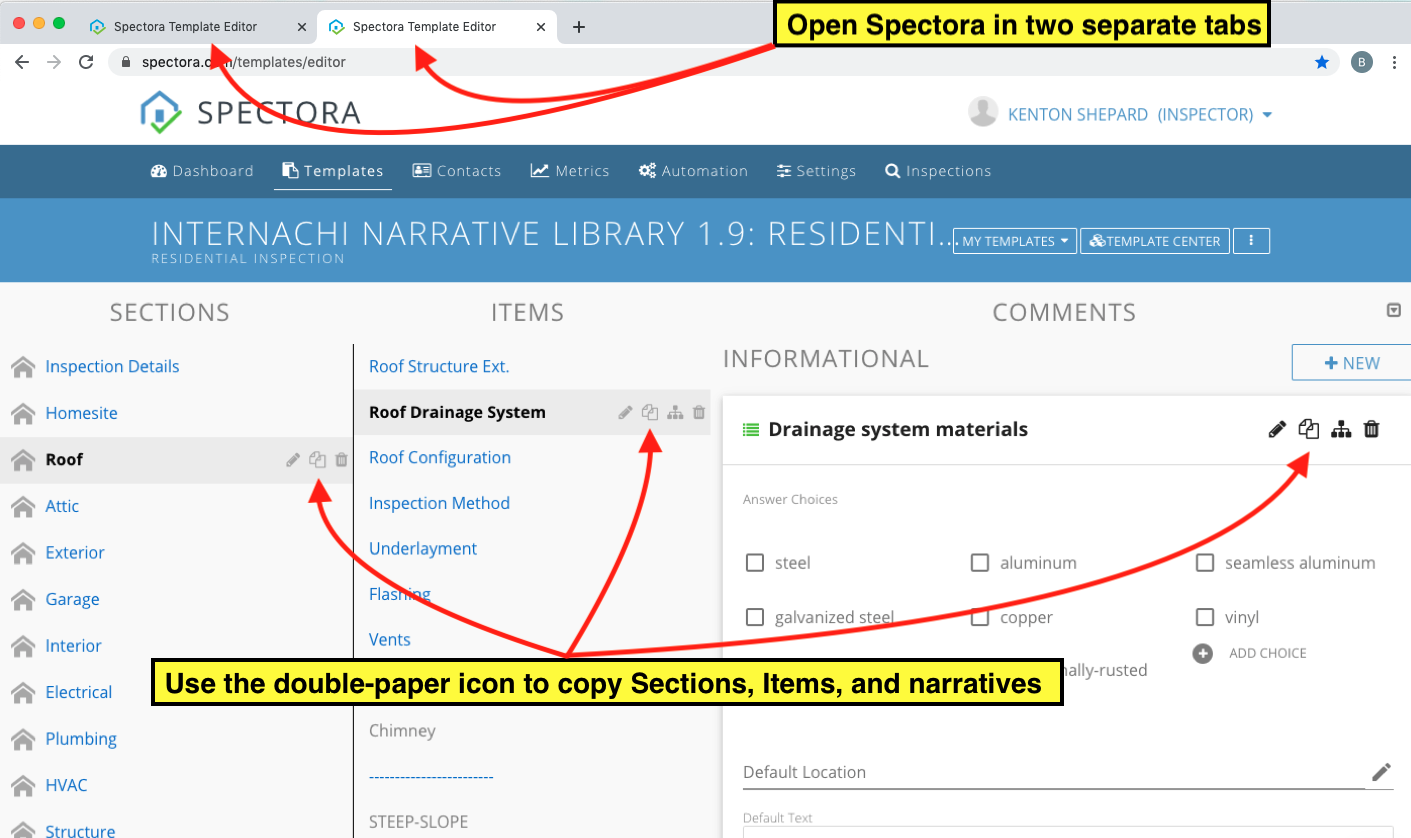Open Chrome profile B avatar
The height and width of the screenshot is (838, 1411).
point(1361,62)
